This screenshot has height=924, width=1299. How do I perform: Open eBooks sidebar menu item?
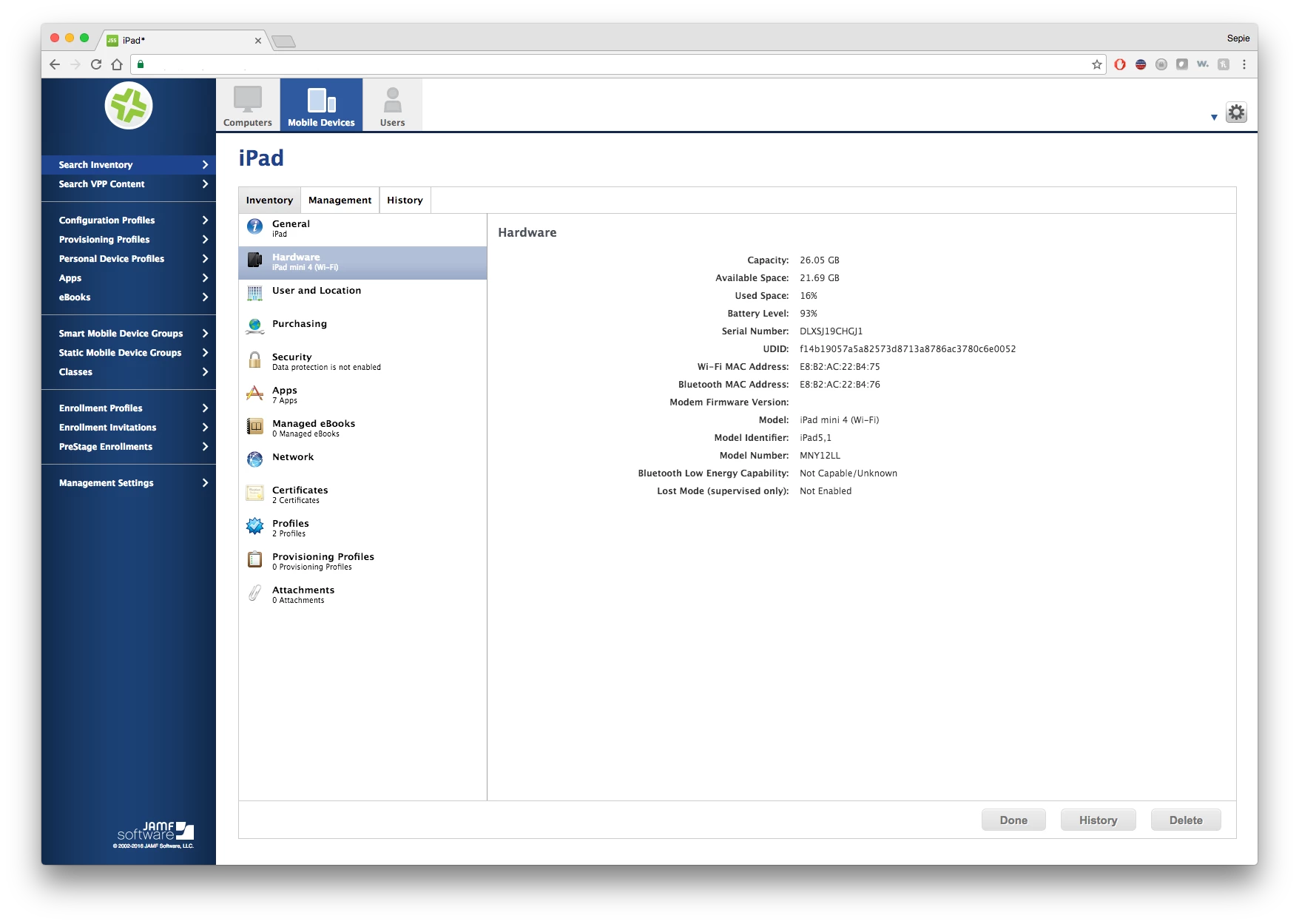(x=128, y=297)
